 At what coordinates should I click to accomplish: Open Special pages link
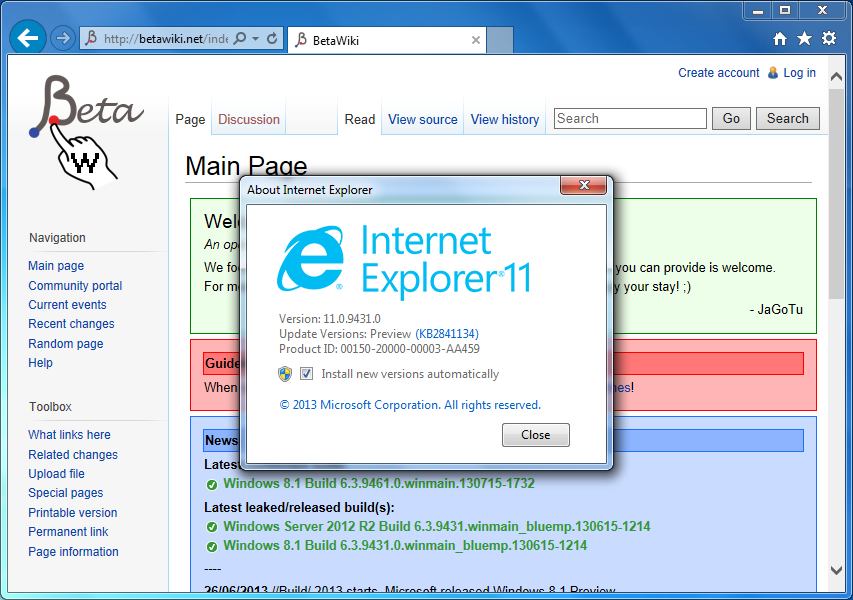(65, 493)
